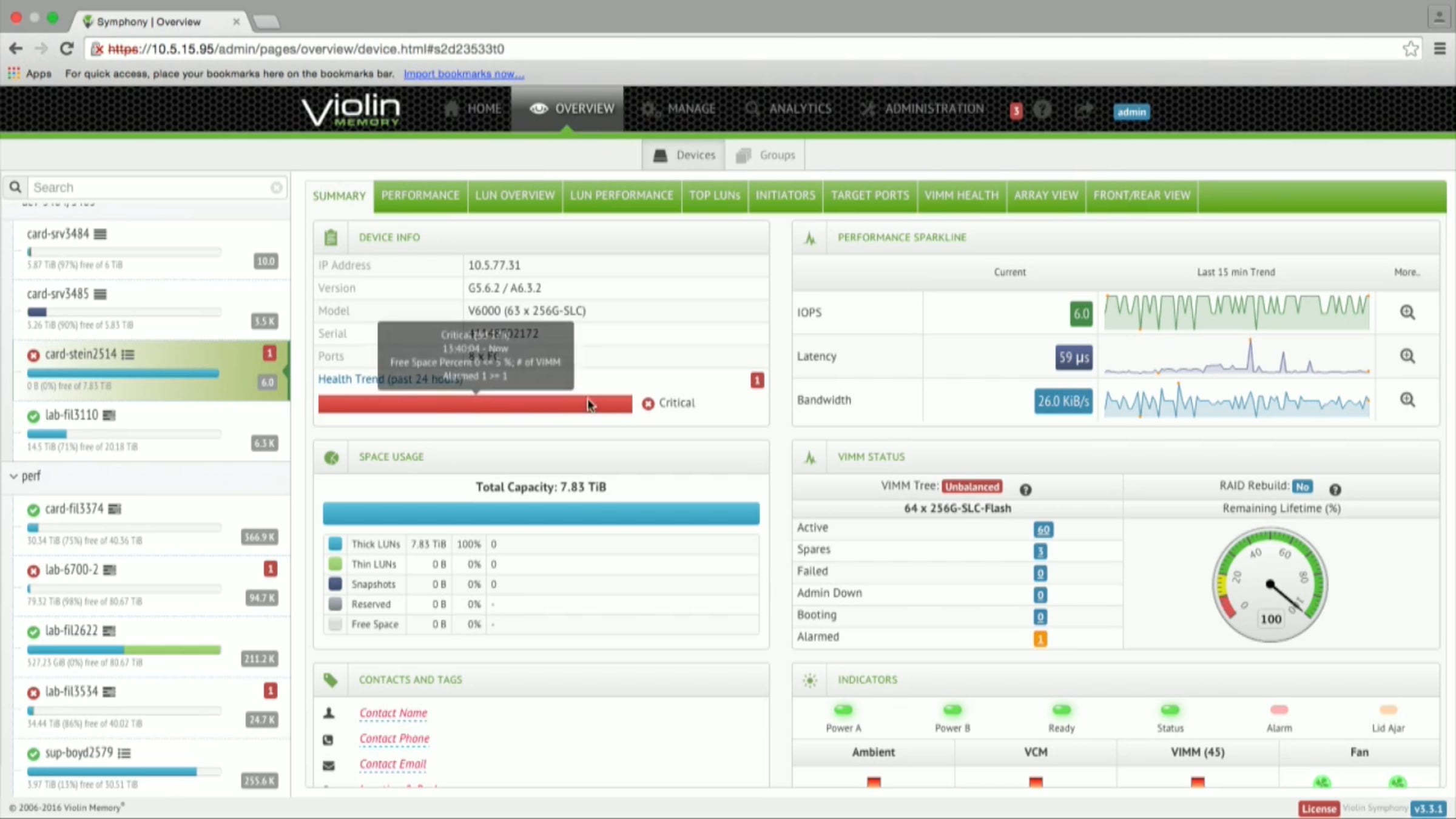Image resolution: width=1456 pixels, height=819 pixels.
Task: Click the Total Capacity usage bar
Action: click(x=541, y=513)
